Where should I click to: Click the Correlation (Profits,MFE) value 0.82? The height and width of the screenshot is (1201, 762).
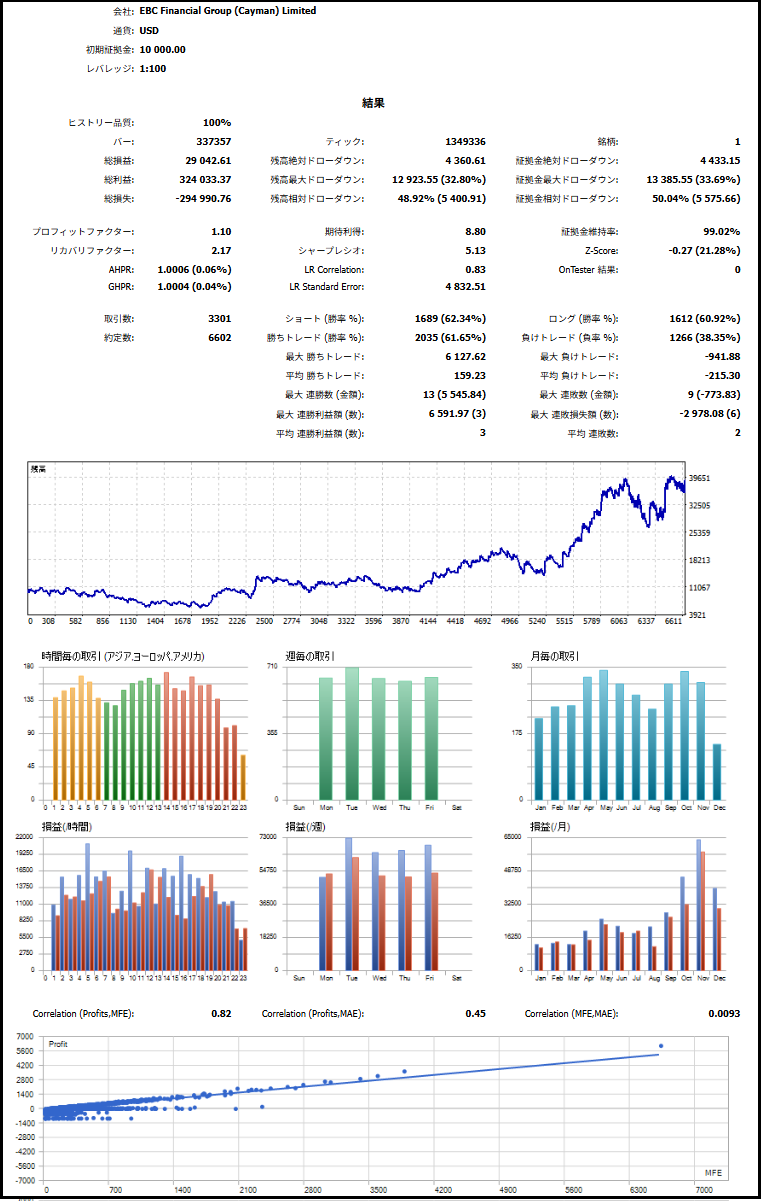click(221, 1014)
